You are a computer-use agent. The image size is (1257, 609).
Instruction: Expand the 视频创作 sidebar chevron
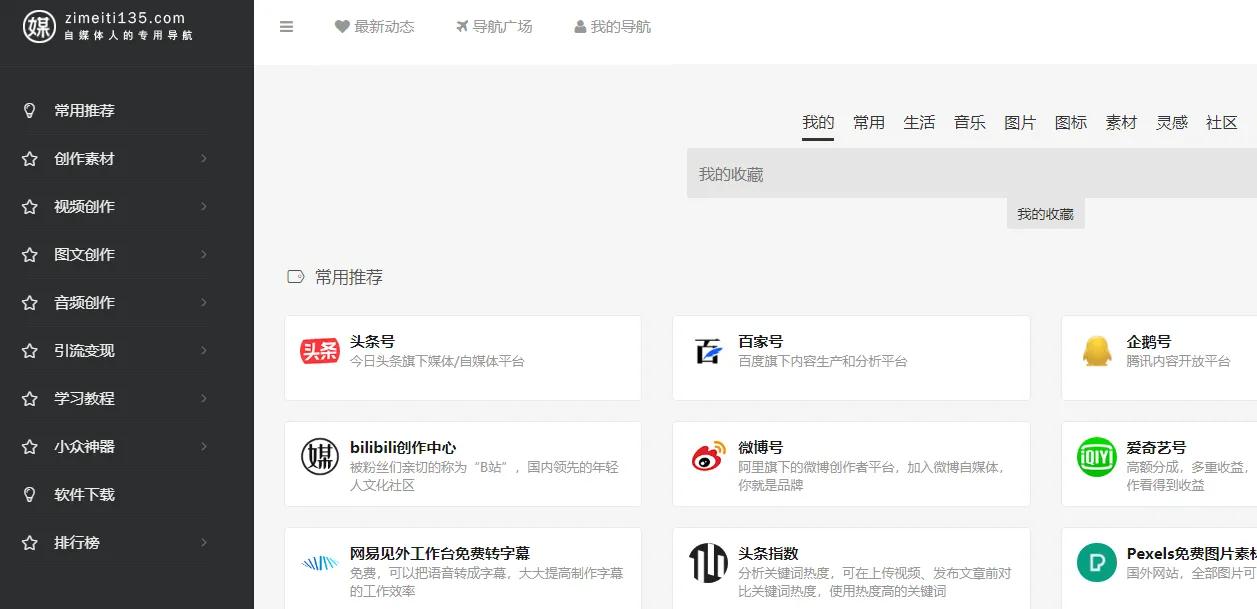[204, 207]
